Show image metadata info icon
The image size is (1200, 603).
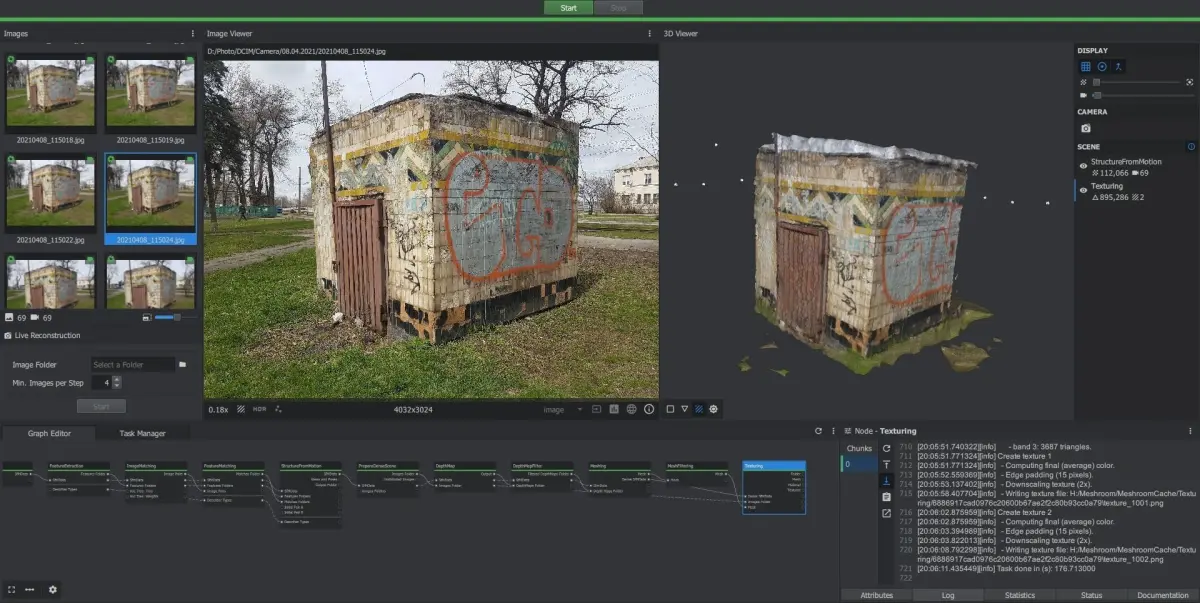pos(648,409)
